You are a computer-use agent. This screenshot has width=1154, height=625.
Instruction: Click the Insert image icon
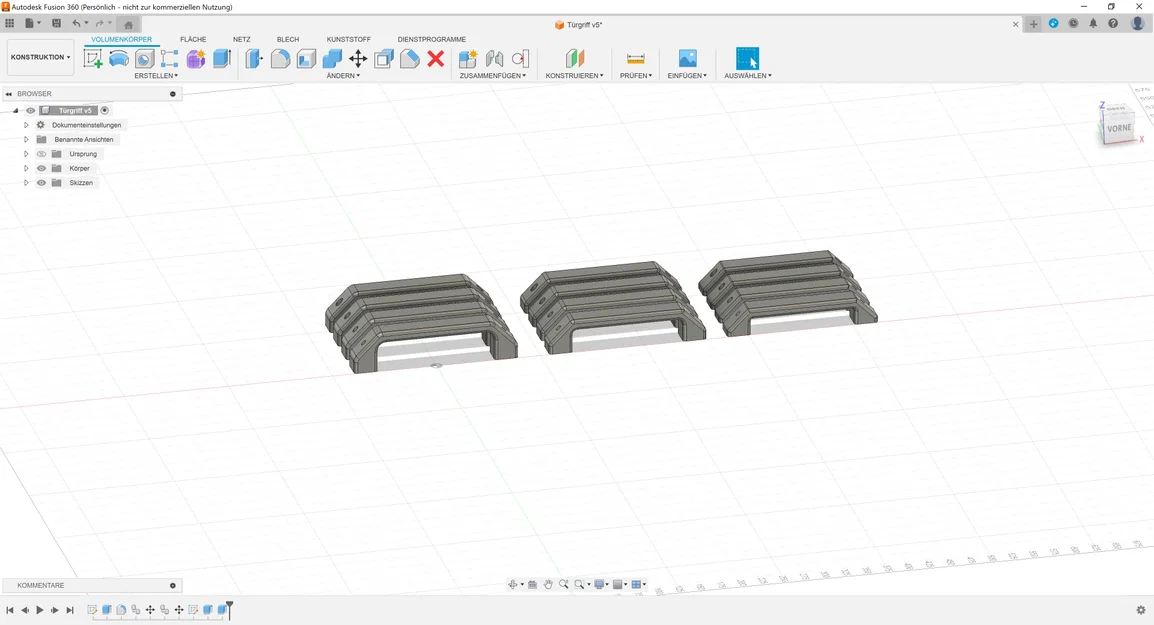point(687,58)
